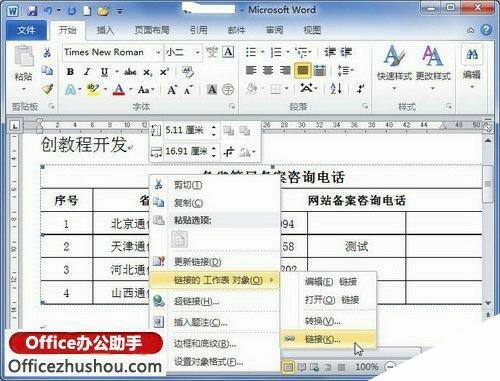Choose Copy from context menu
Screen dimensions: 500x381
[x=214, y=203]
